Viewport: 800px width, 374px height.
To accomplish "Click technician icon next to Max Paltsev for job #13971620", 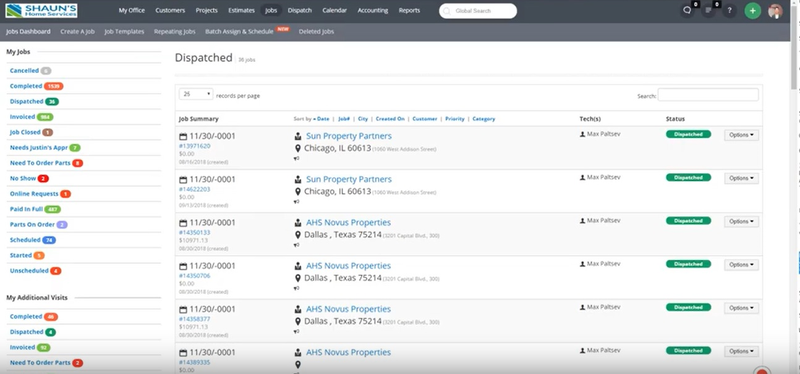I will 582,134.
